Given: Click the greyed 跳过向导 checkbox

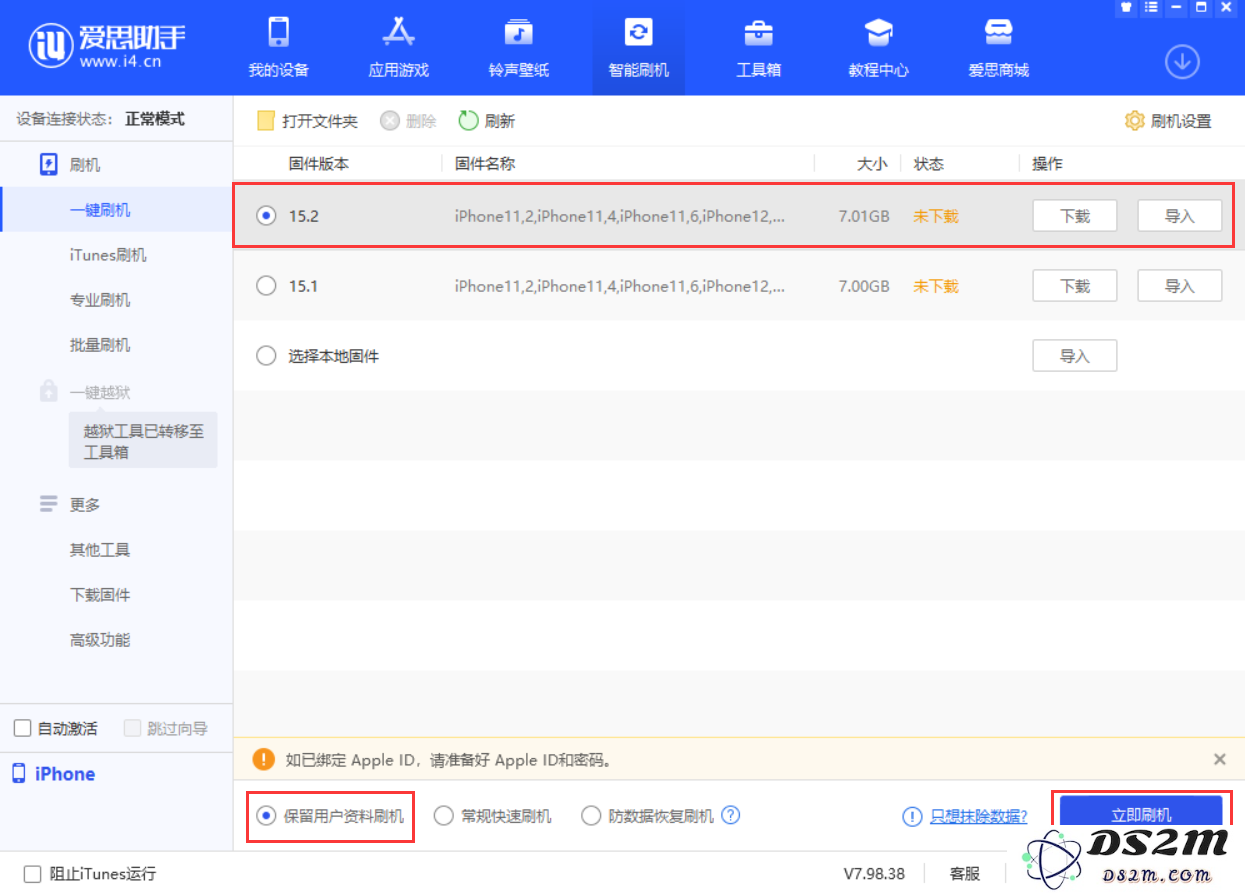Looking at the screenshot, I should [x=132, y=728].
